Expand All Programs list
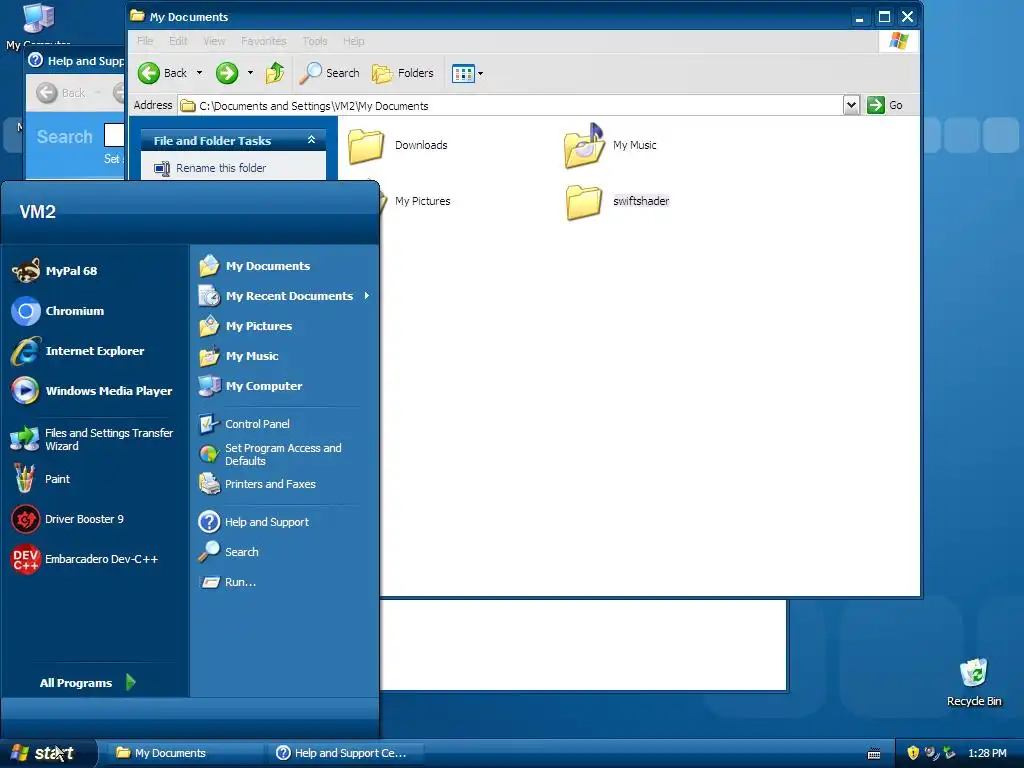The height and width of the screenshot is (768, 1024). tap(88, 682)
